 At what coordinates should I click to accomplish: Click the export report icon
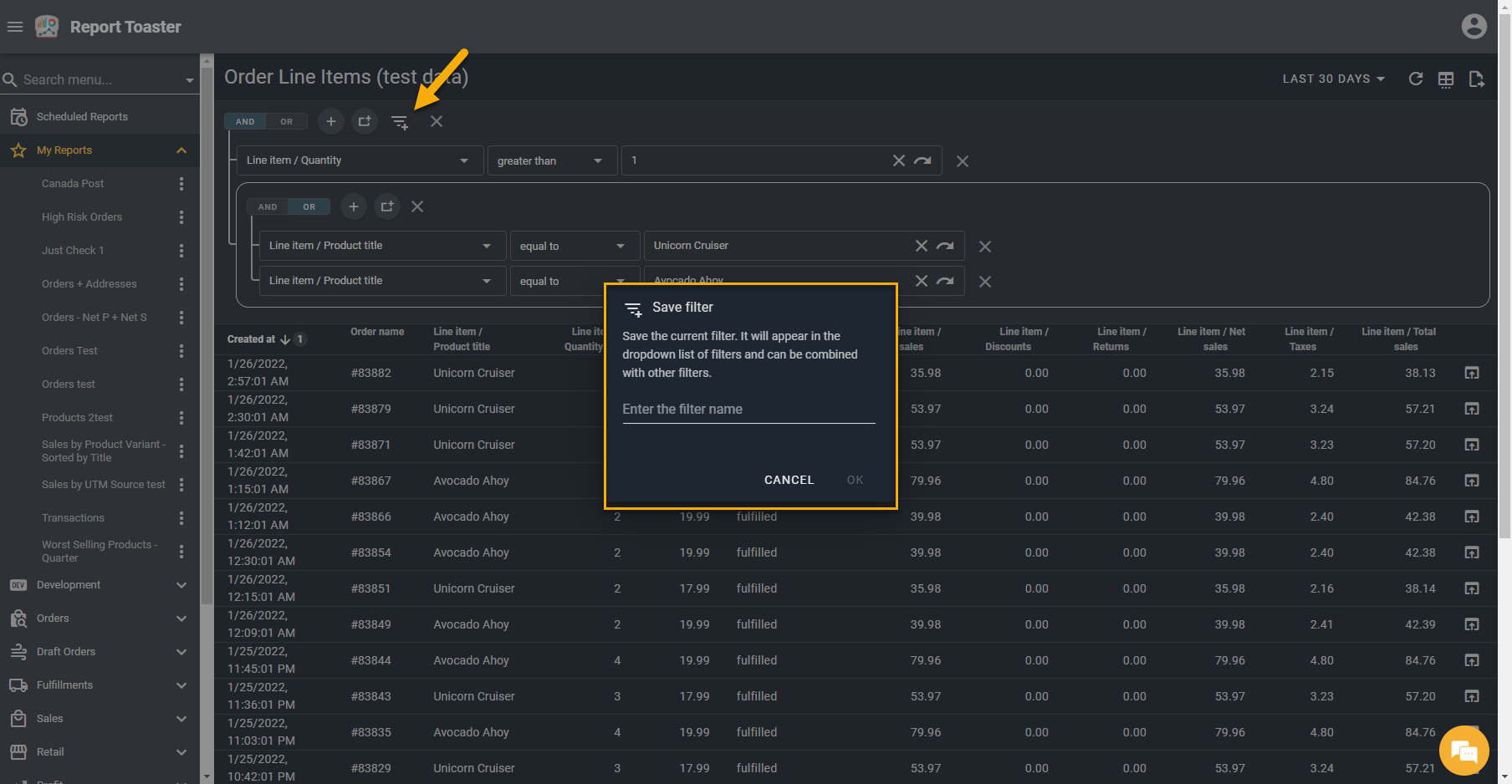1476,79
